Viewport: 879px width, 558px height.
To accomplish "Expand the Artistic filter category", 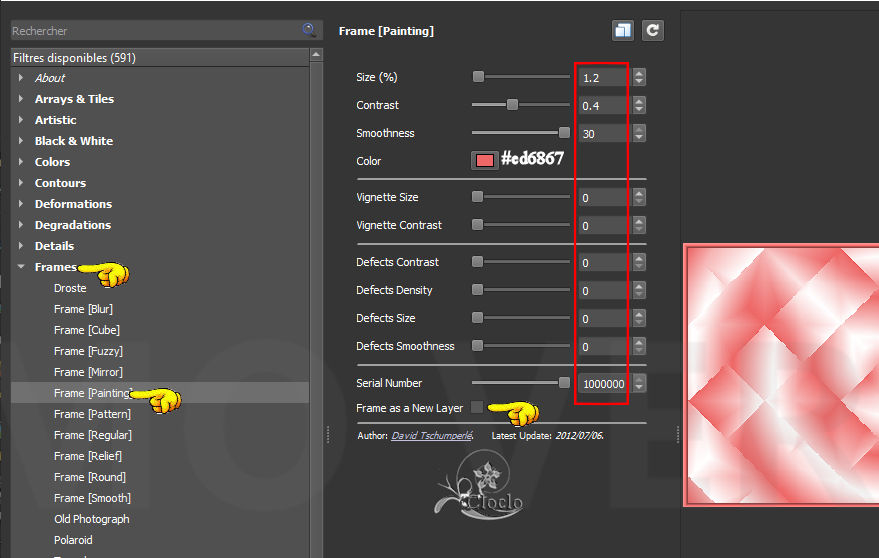I will pos(20,120).
